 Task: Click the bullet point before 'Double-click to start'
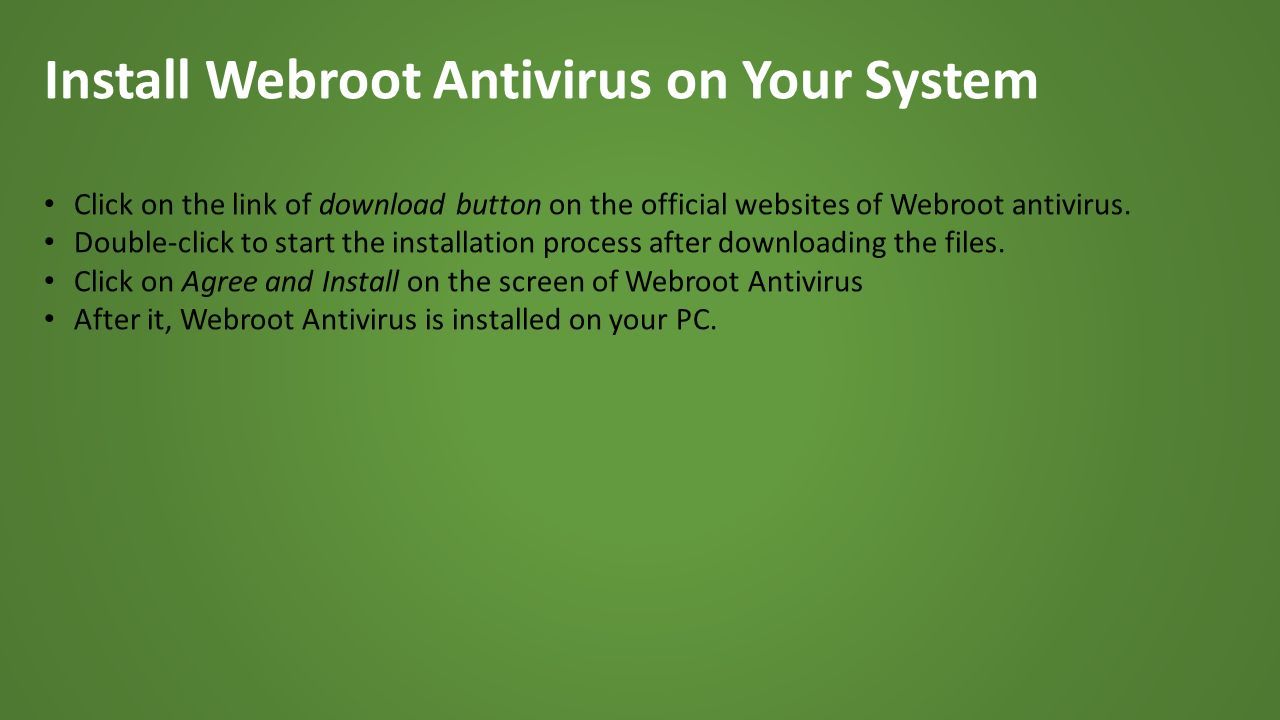coord(50,243)
